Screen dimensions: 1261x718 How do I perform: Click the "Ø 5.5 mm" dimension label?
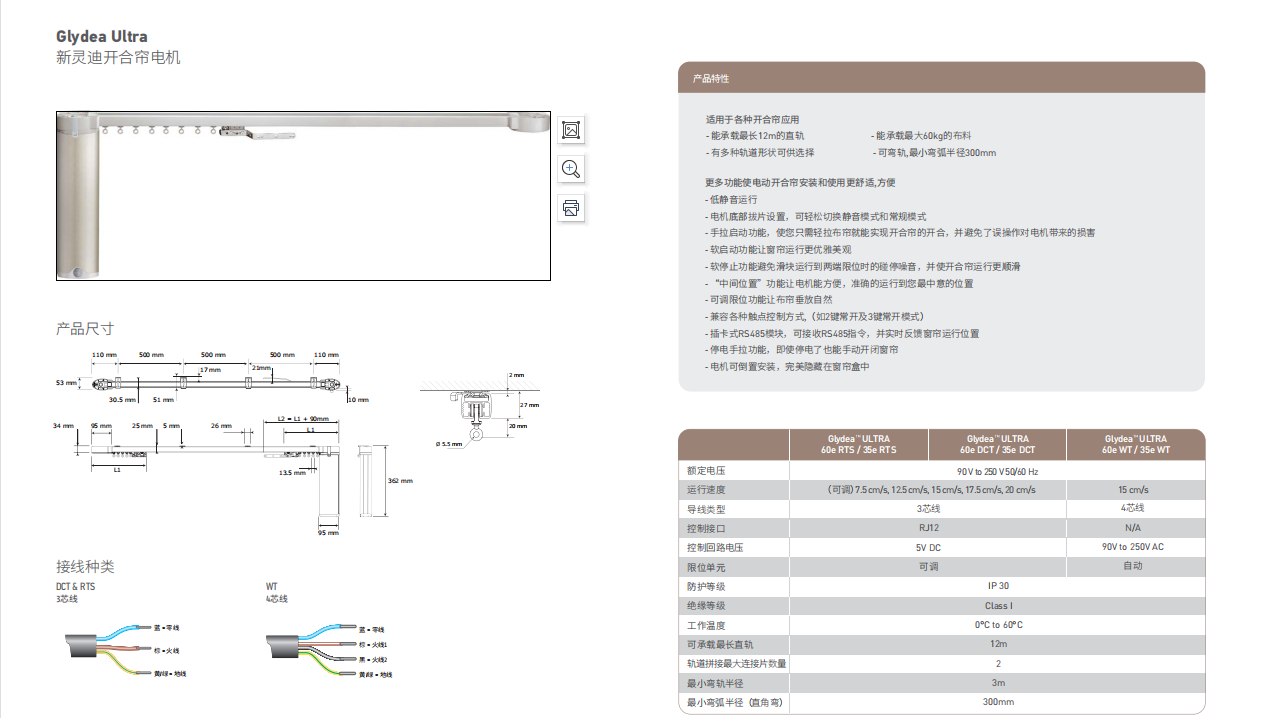click(449, 443)
